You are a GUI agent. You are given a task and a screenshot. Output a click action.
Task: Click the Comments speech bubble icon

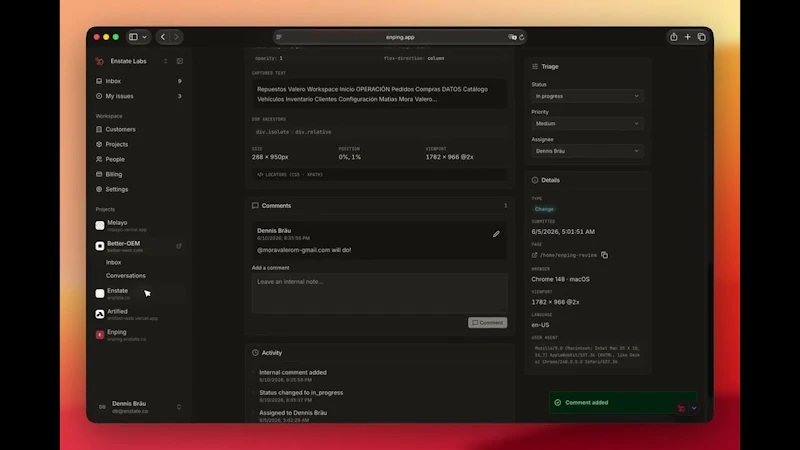(255, 206)
